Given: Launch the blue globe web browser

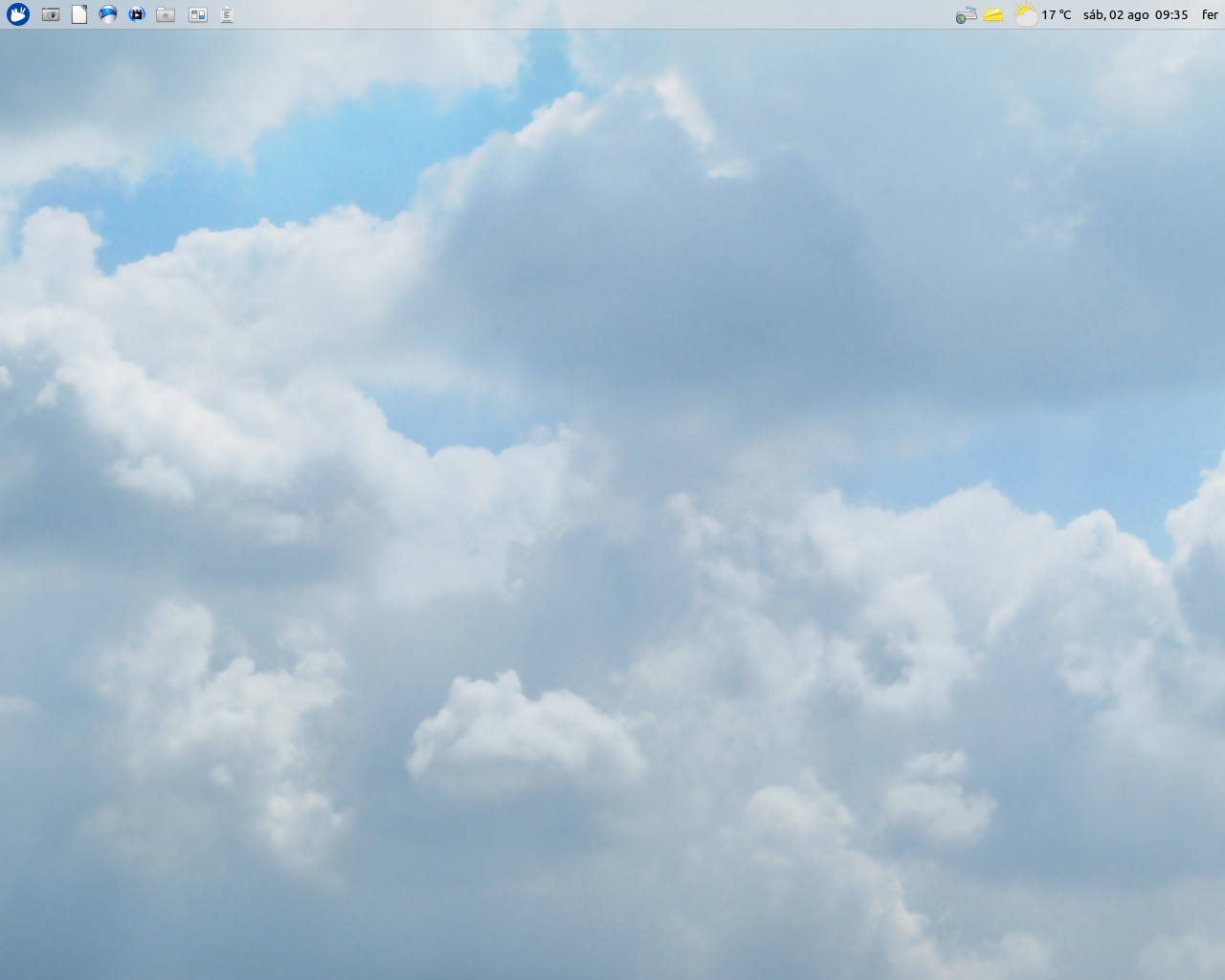Looking at the screenshot, I should click(108, 14).
